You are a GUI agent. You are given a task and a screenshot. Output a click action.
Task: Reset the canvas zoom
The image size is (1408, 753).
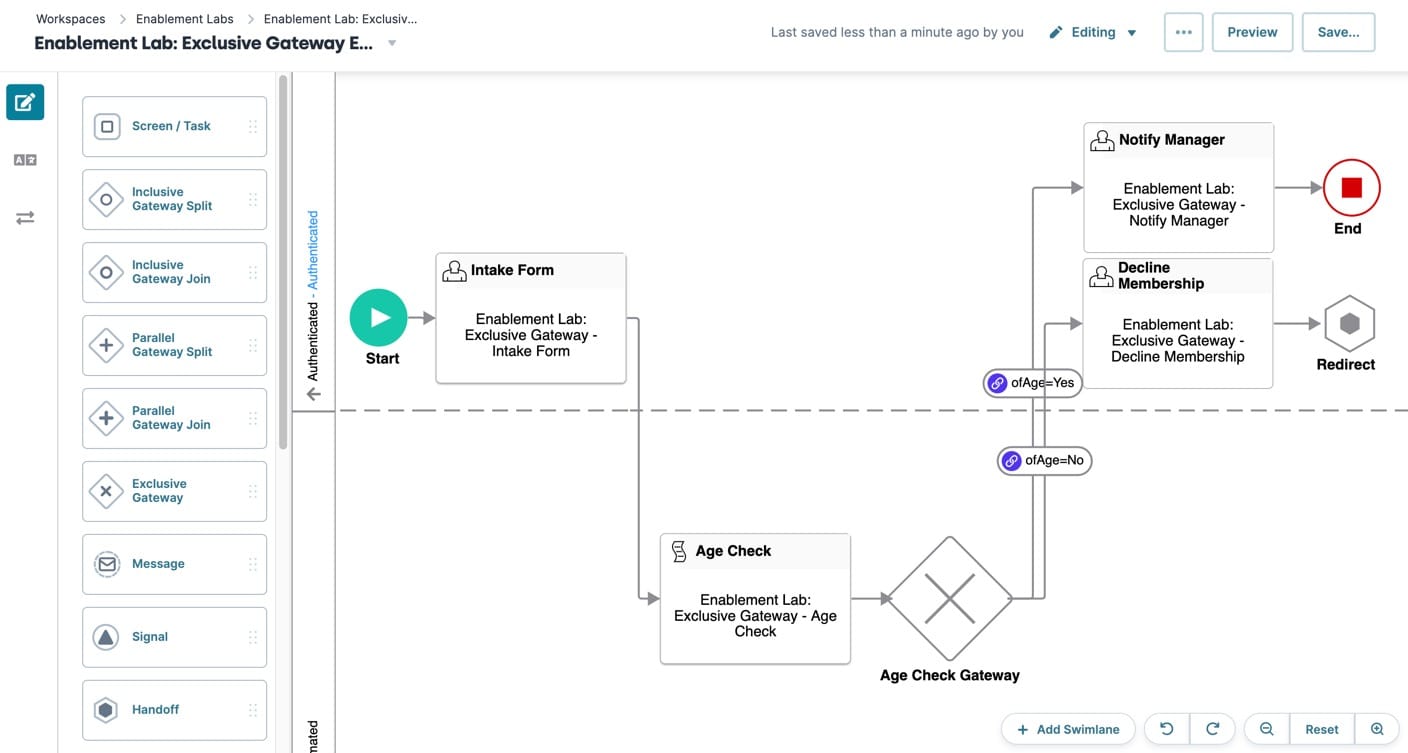coord(1322,729)
